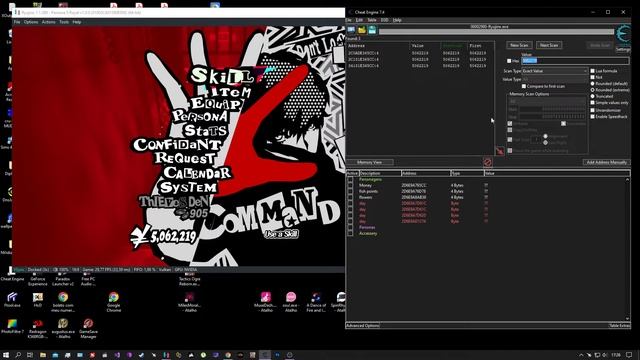Image resolution: width=640 pixels, height=360 pixels.
Task: Open Cheat Engine Table menu
Action: click(x=372, y=20)
